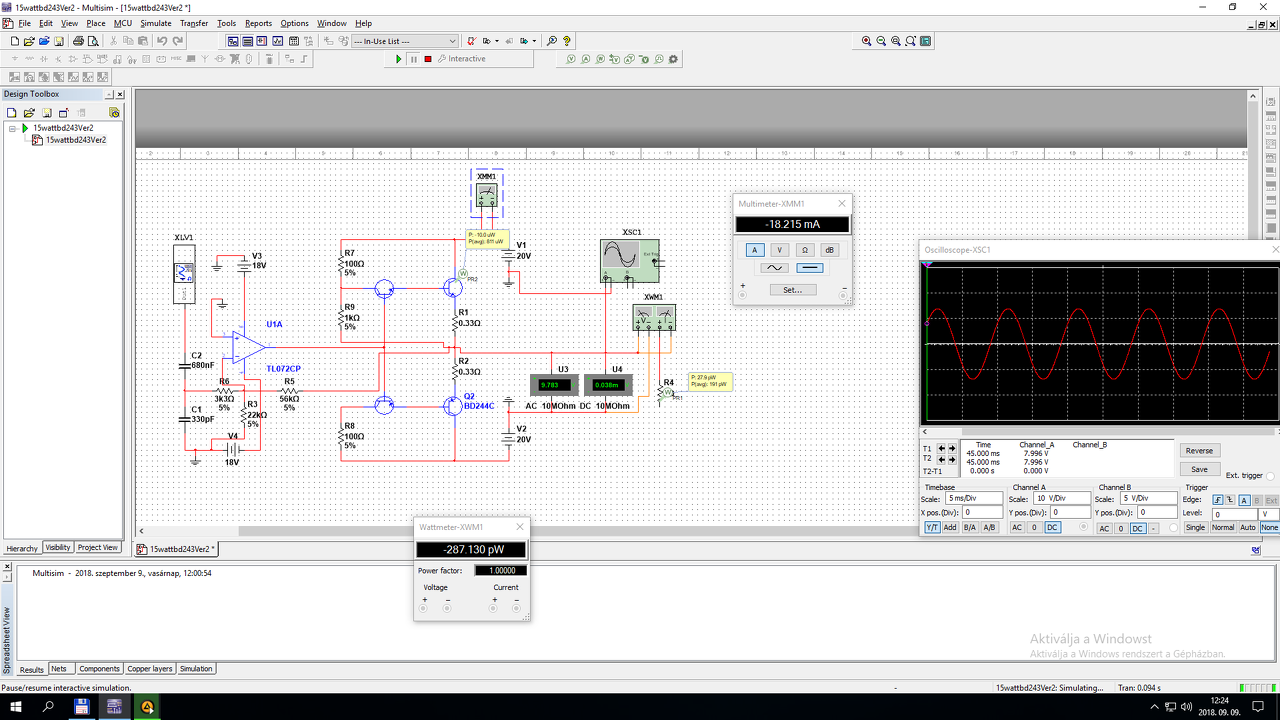Open the In-Use List dropdown

(x=452, y=41)
